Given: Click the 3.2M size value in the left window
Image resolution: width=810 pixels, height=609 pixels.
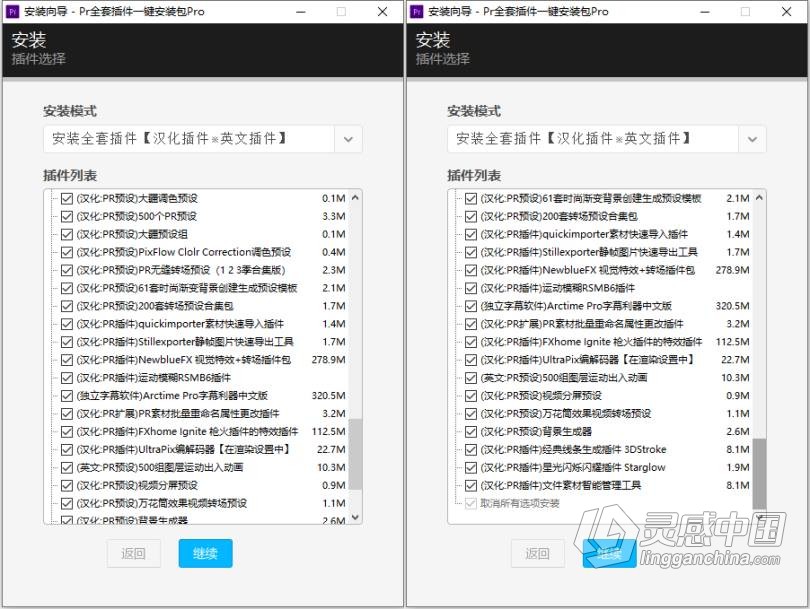Looking at the screenshot, I should (x=334, y=414).
